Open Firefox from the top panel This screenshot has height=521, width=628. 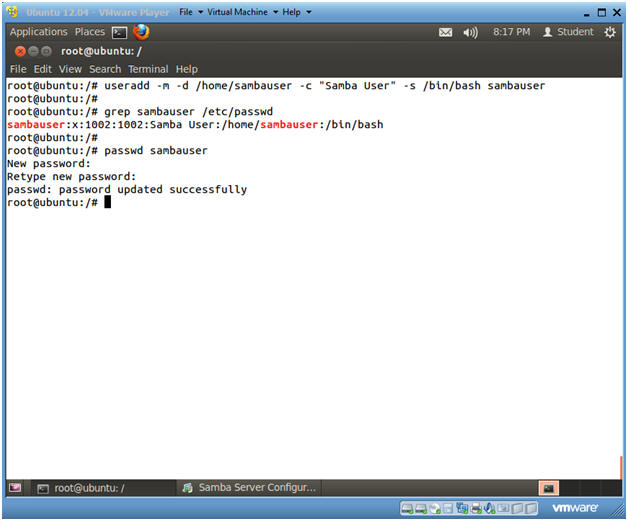(x=141, y=32)
